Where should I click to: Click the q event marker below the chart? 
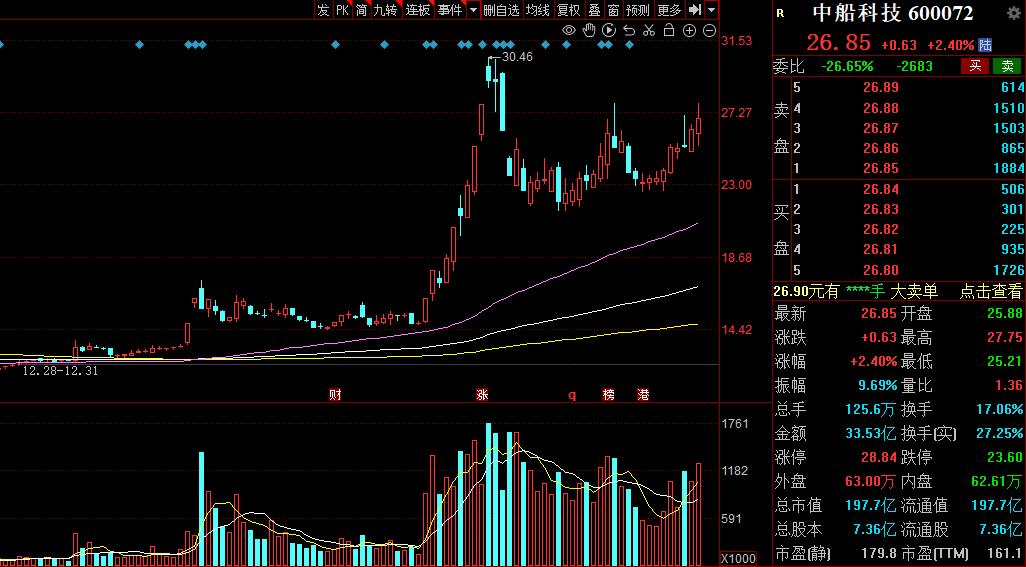click(x=572, y=395)
